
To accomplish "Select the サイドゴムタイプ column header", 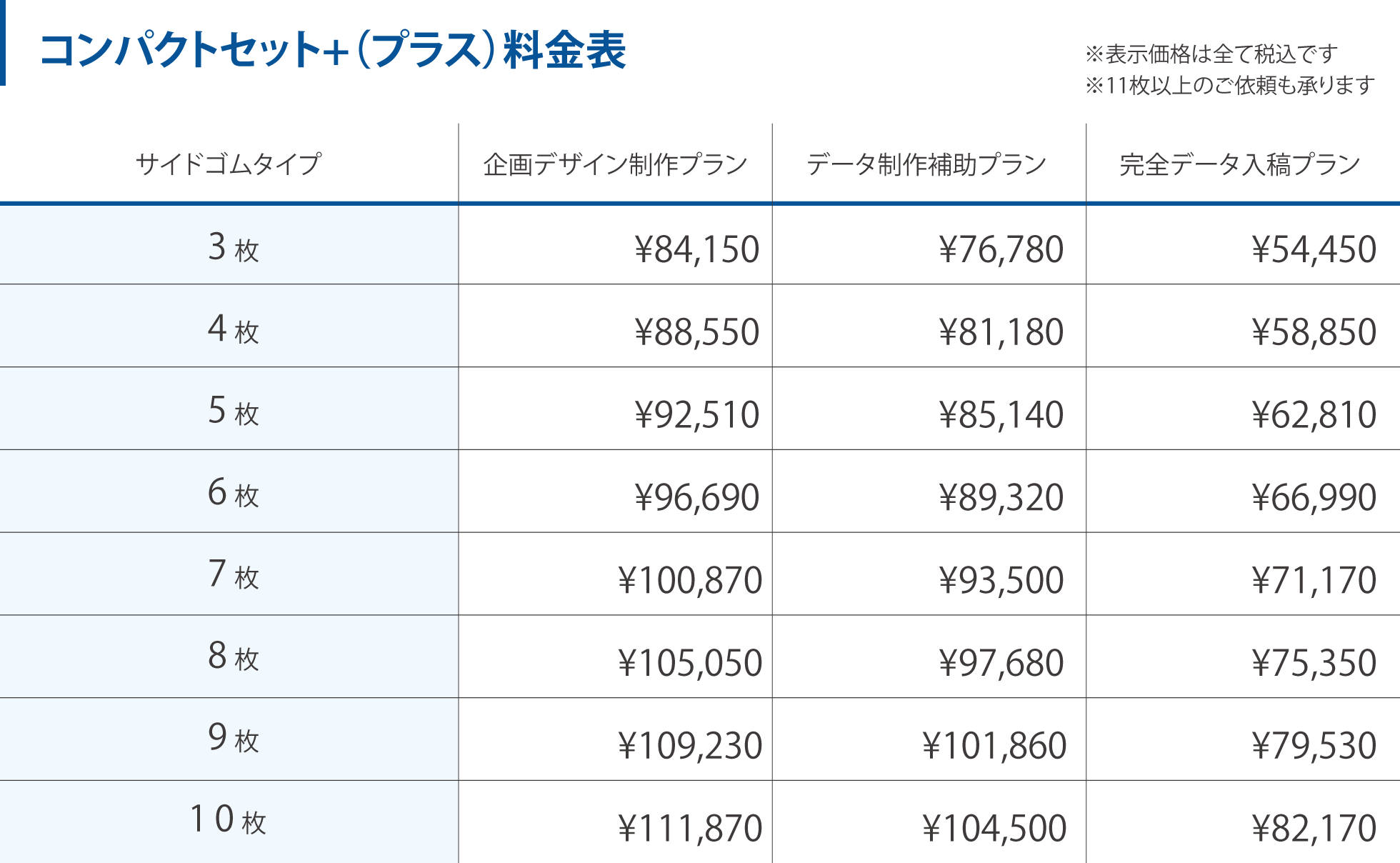I will pyautogui.click(x=229, y=164).
